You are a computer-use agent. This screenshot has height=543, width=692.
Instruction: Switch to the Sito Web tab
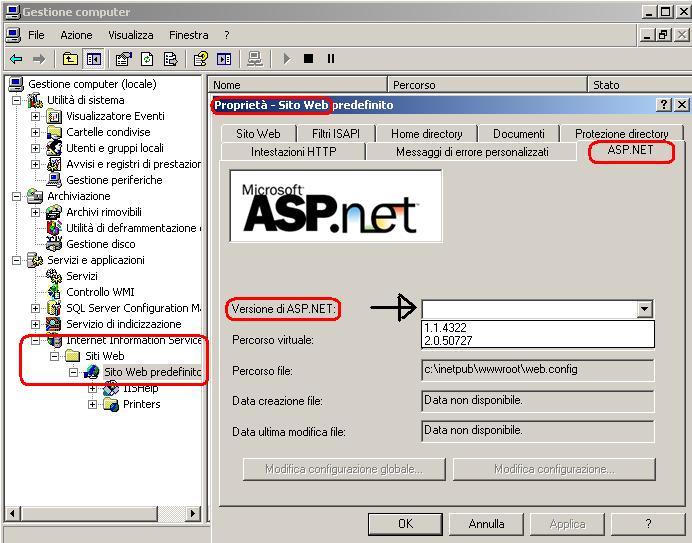(258, 133)
